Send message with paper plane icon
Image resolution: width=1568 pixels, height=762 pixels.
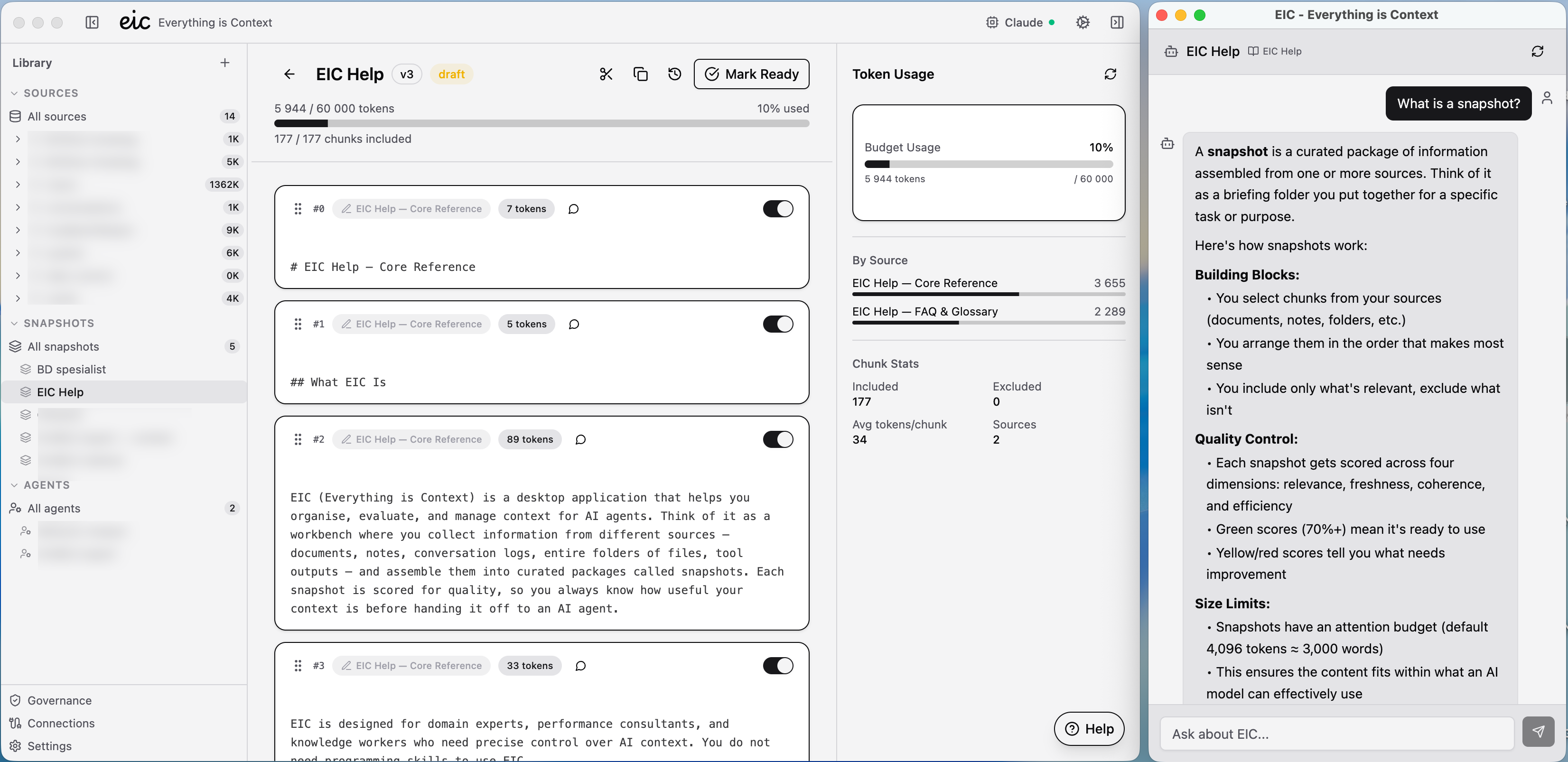tap(1538, 732)
